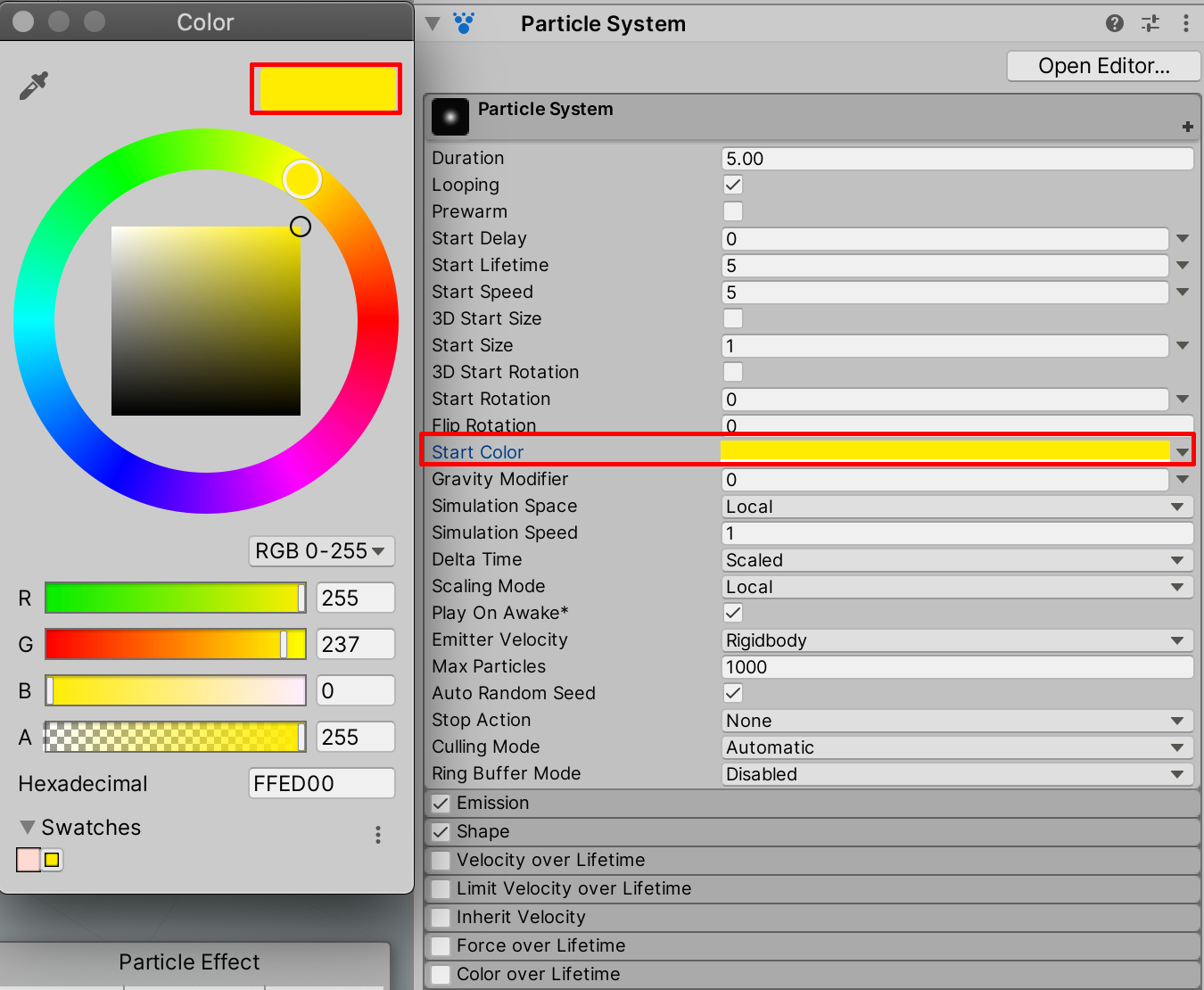The height and width of the screenshot is (990, 1204).
Task: Disable the Looping checkbox
Action: (x=733, y=185)
